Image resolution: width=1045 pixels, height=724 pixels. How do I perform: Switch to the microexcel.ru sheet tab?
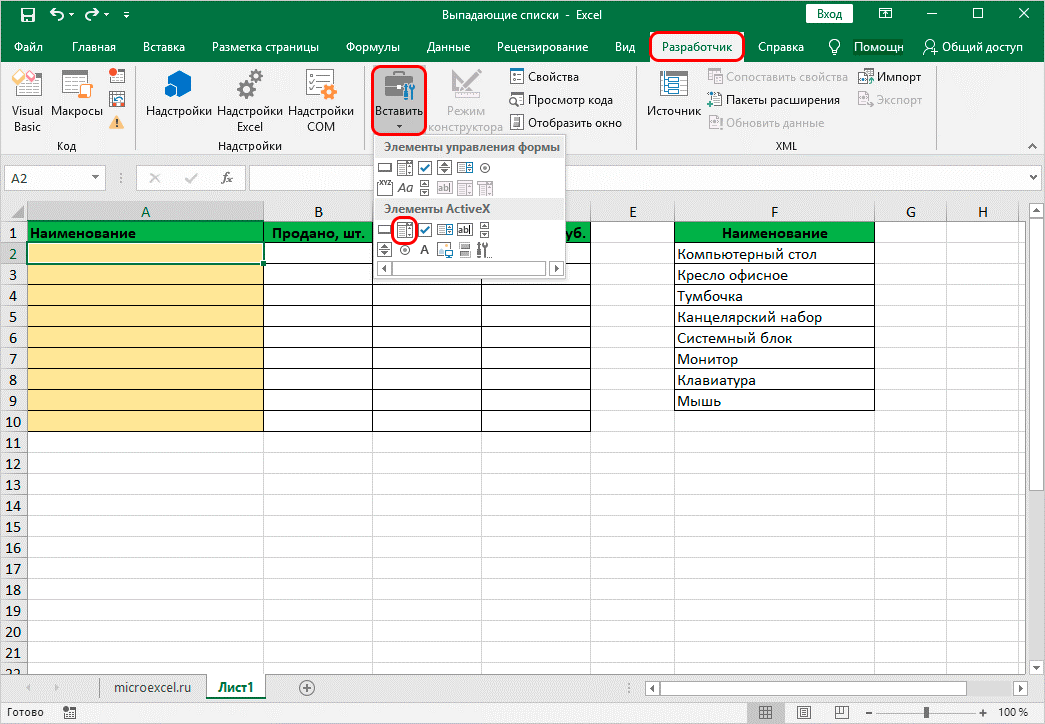coord(152,688)
